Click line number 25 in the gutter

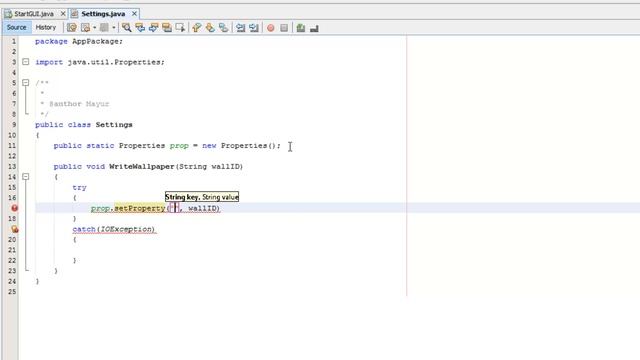pos(12,292)
